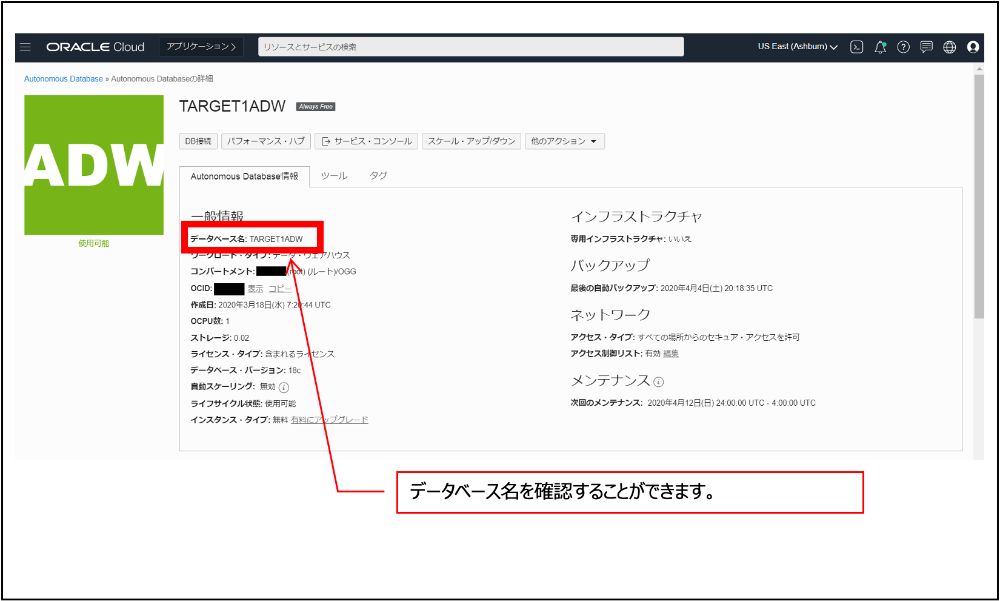Image resolution: width=1000 pixels, height=601 pixels.
Task: Click the 次回のメンテナンス schedule text
Action: tap(693, 403)
